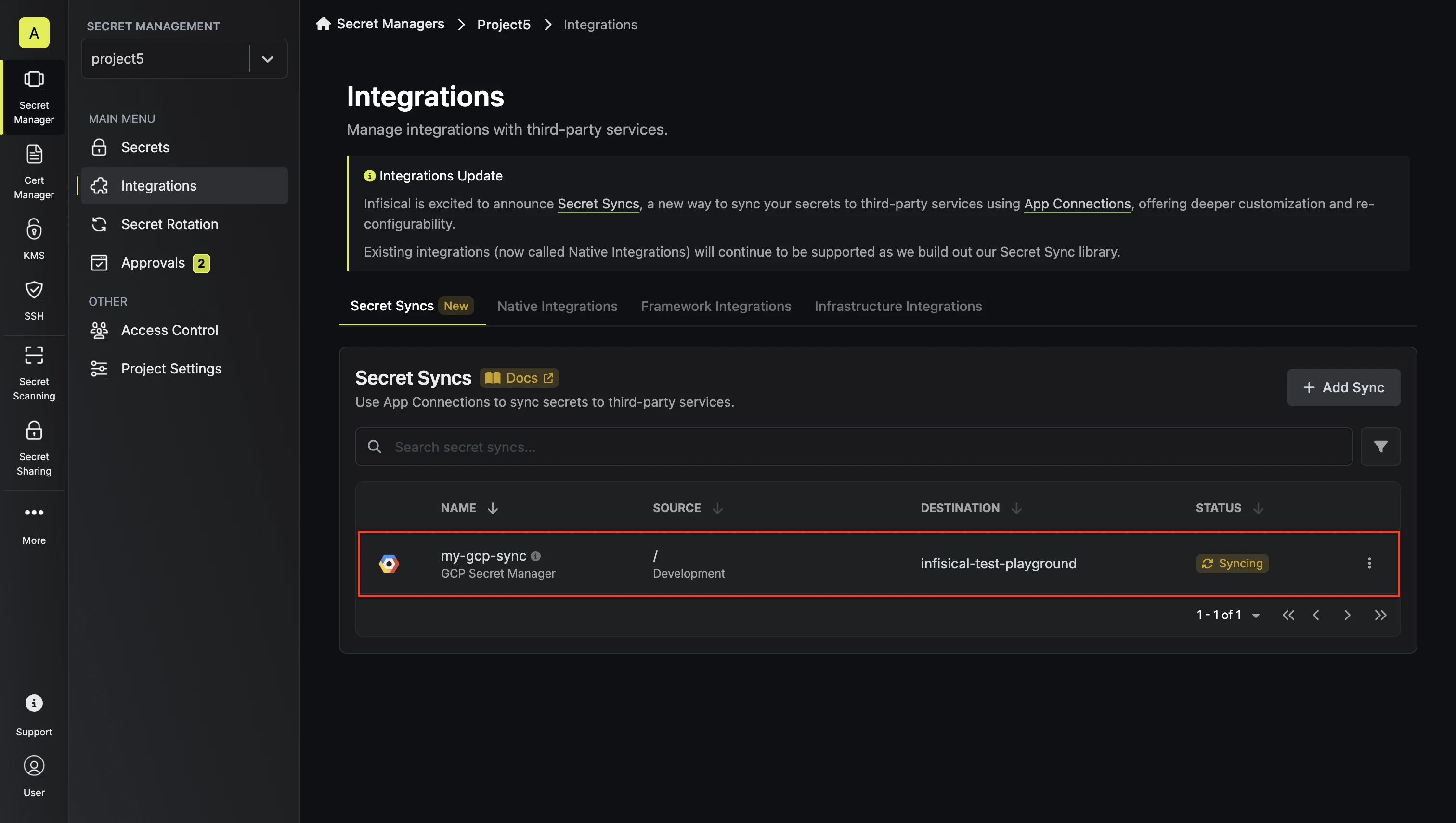This screenshot has width=1456, height=823.
Task: Focus the Search secret syncs field
Action: tap(853, 447)
